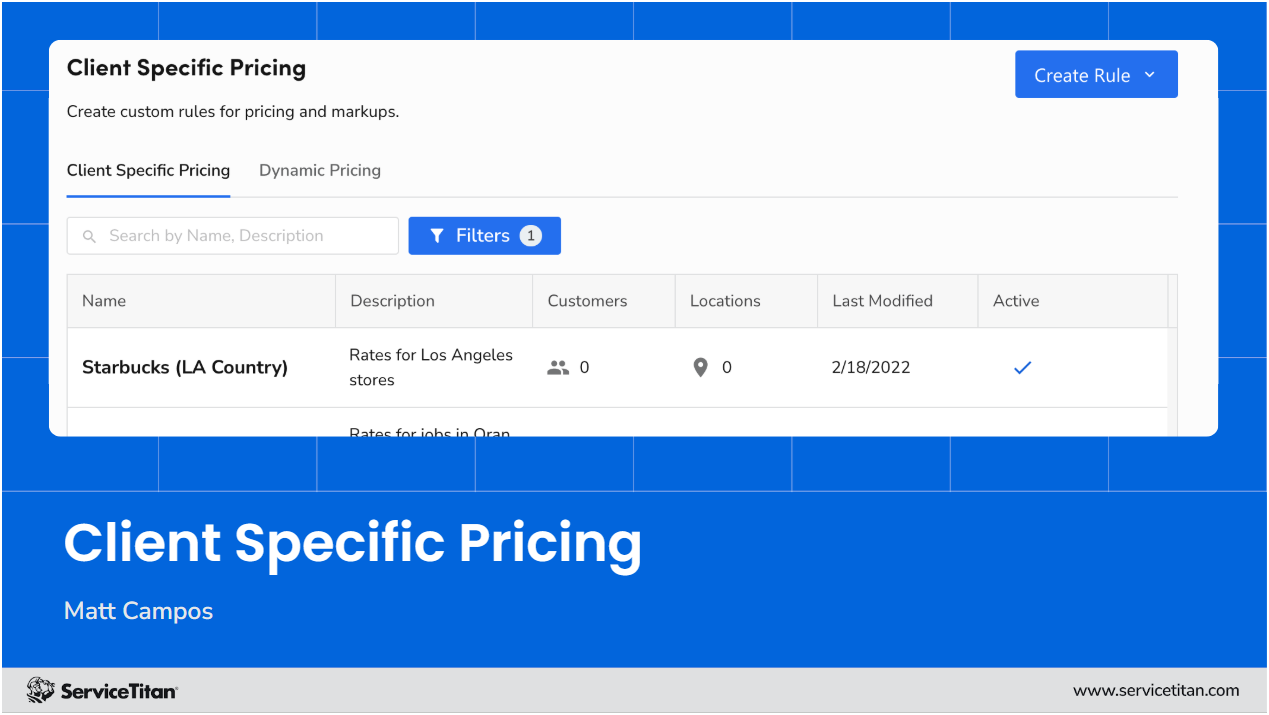Switch to the Dynamic Pricing tab
Screen dimensions: 1269x715
[319, 170]
